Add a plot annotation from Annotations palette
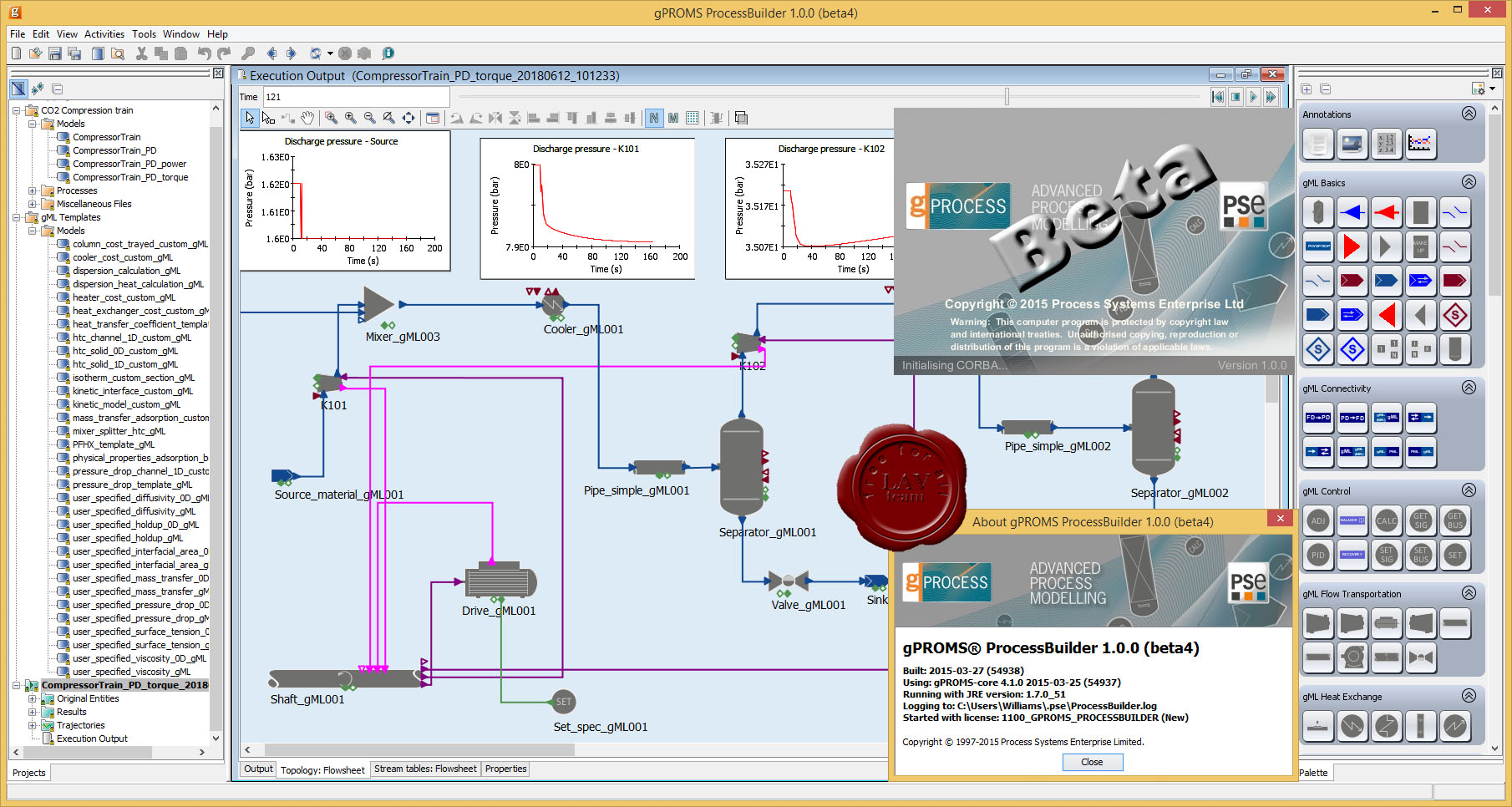The height and width of the screenshot is (807, 1512). (x=1420, y=144)
